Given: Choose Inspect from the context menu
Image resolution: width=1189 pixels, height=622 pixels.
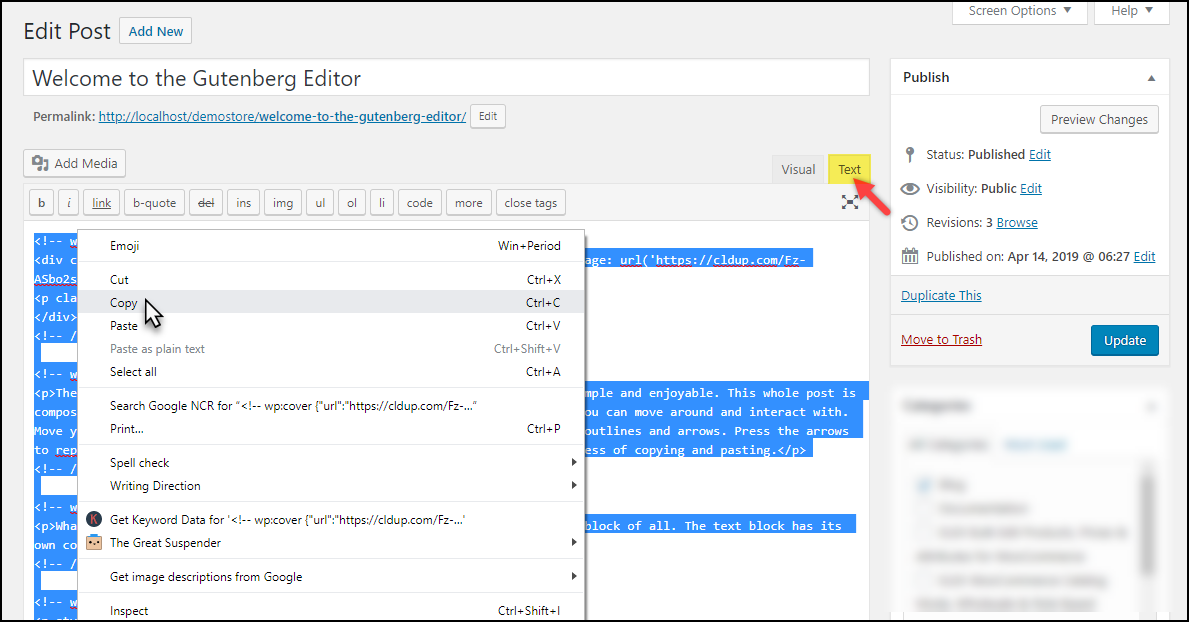Looking at the screenshot, I should 331,611.
